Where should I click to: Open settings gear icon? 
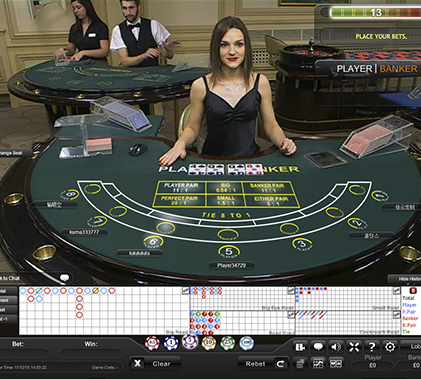(x=389, y=347)
